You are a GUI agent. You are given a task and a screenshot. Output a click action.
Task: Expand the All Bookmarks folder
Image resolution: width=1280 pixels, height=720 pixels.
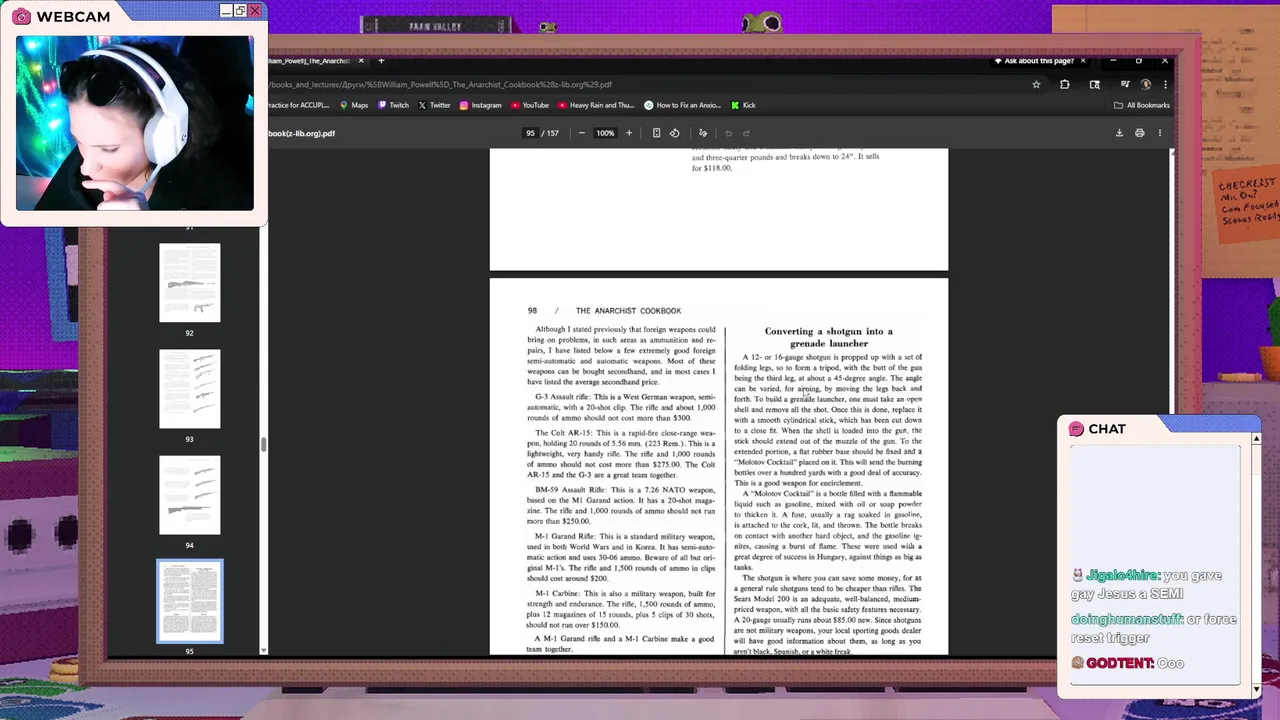[1141, 105]
